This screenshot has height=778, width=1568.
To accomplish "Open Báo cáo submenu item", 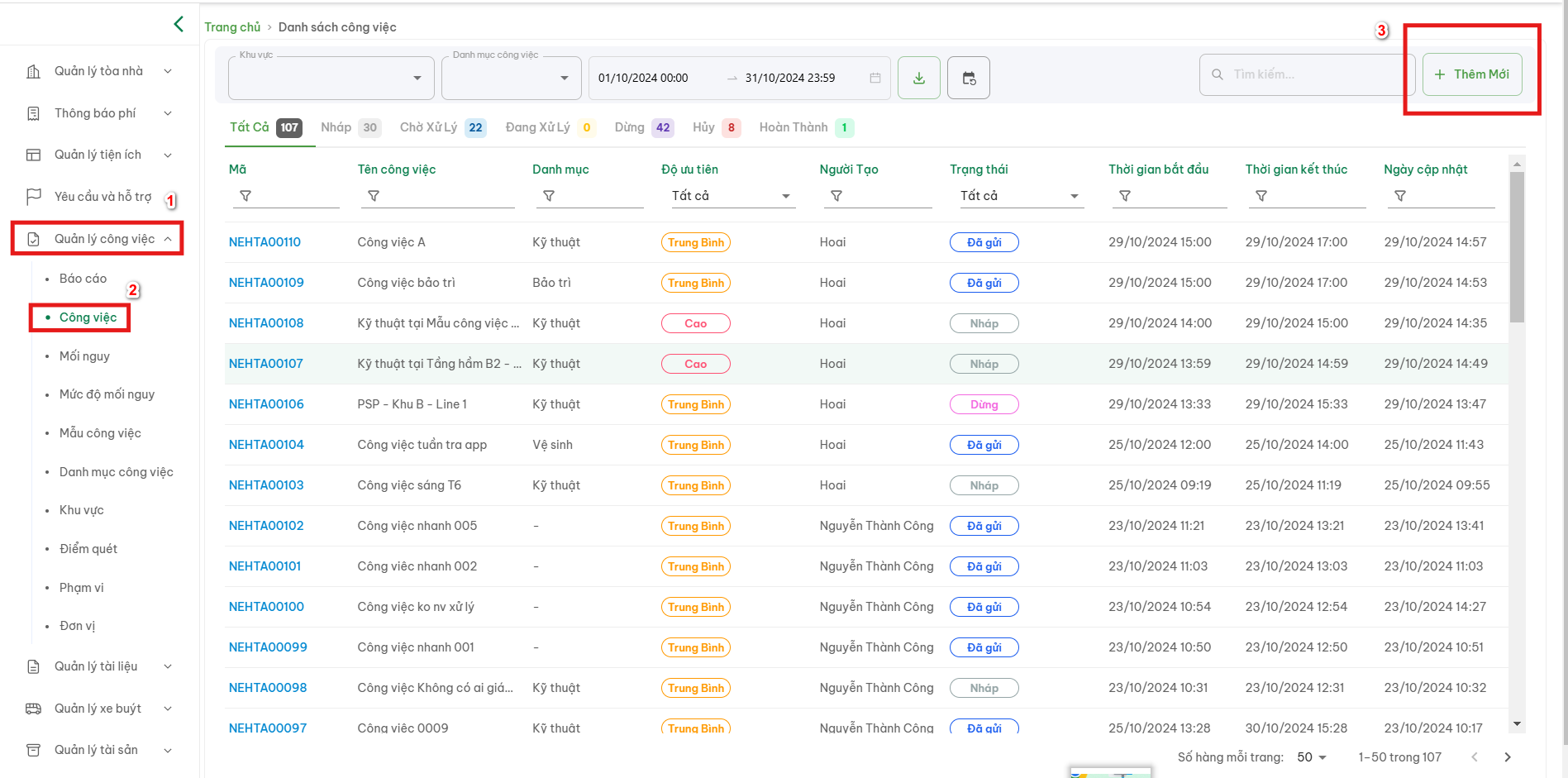I will point(83,279).
